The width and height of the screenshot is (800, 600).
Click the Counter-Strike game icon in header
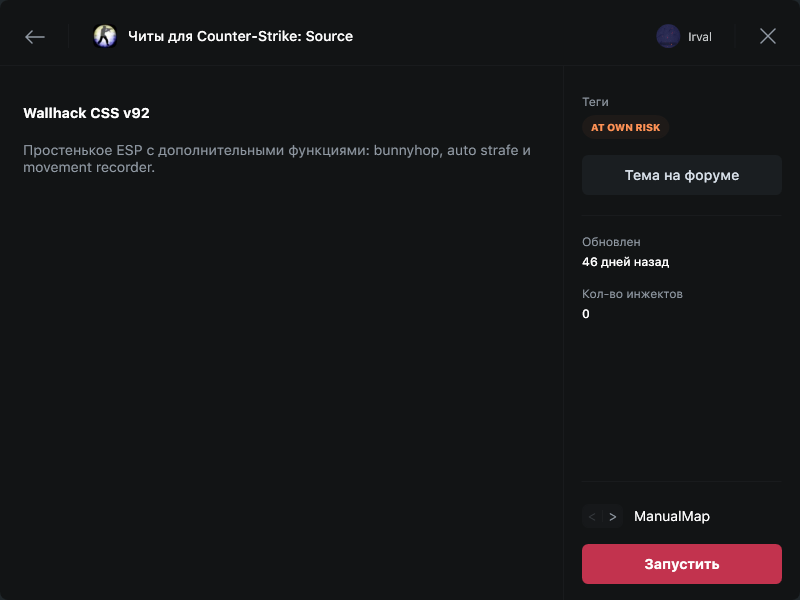coord(105,37)
